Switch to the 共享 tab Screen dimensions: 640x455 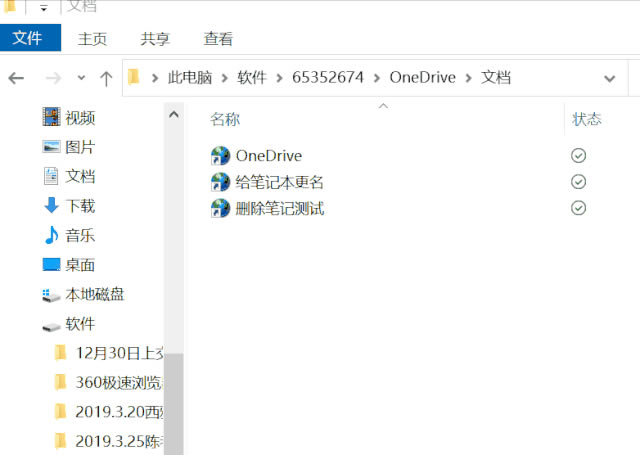click(155, 39)
